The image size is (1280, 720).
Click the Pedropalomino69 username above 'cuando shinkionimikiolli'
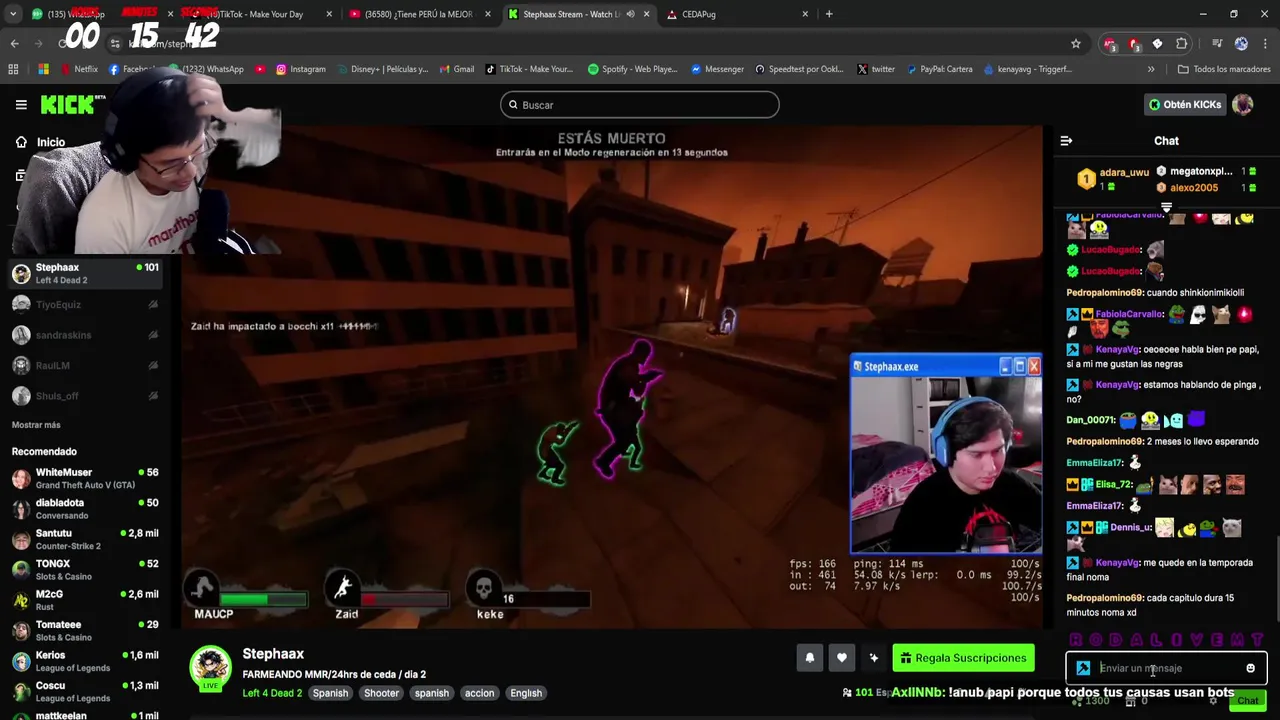pos(1105,293)
